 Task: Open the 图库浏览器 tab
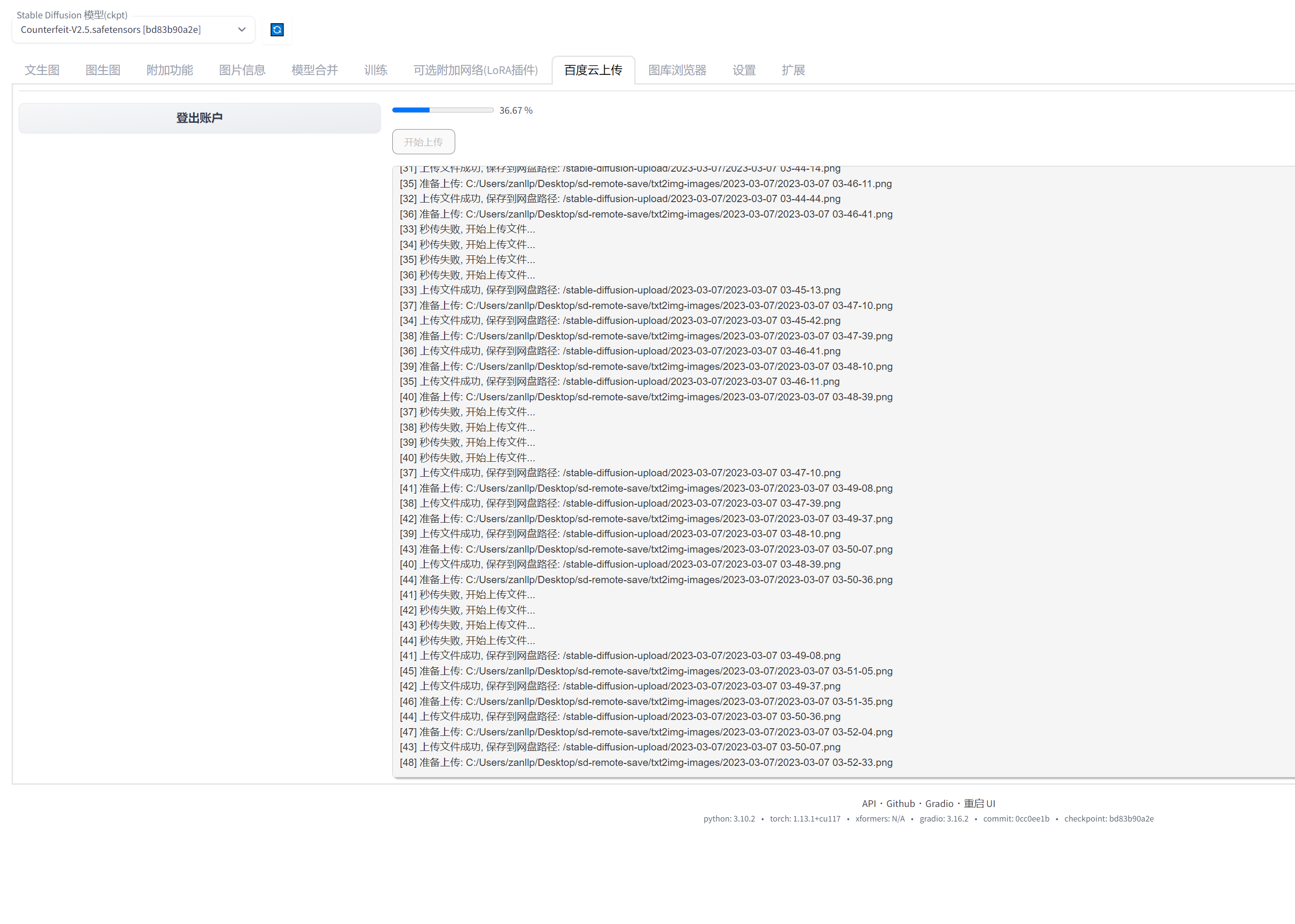point(677,70)
